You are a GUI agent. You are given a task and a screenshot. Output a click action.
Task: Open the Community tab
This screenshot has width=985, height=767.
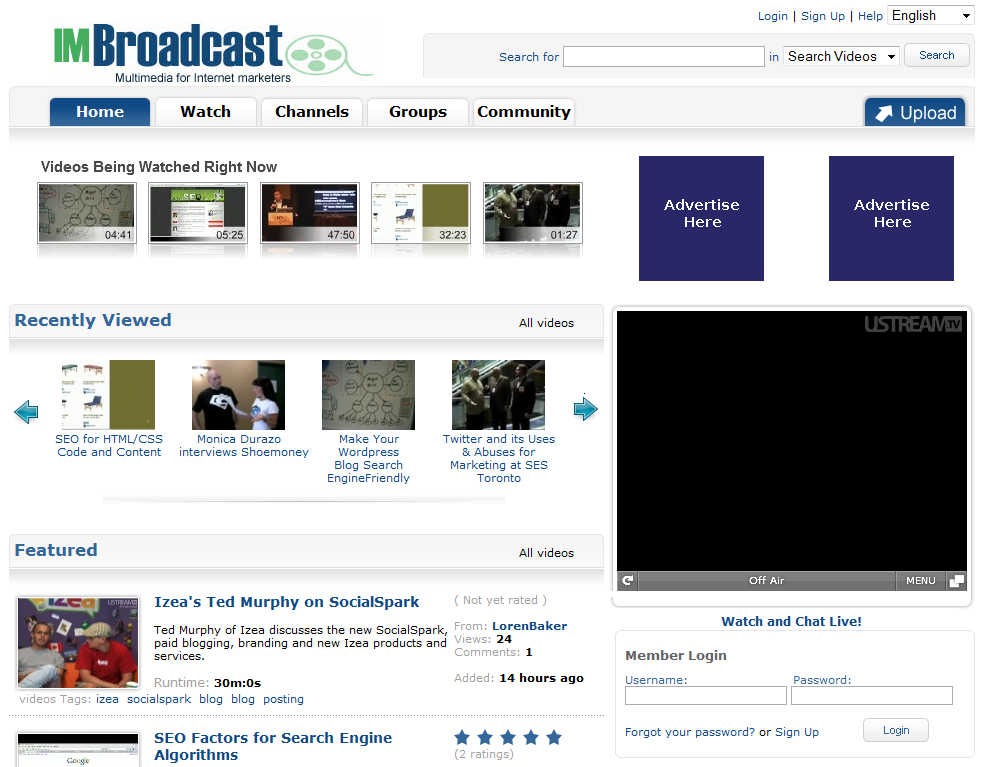point(524,112)
